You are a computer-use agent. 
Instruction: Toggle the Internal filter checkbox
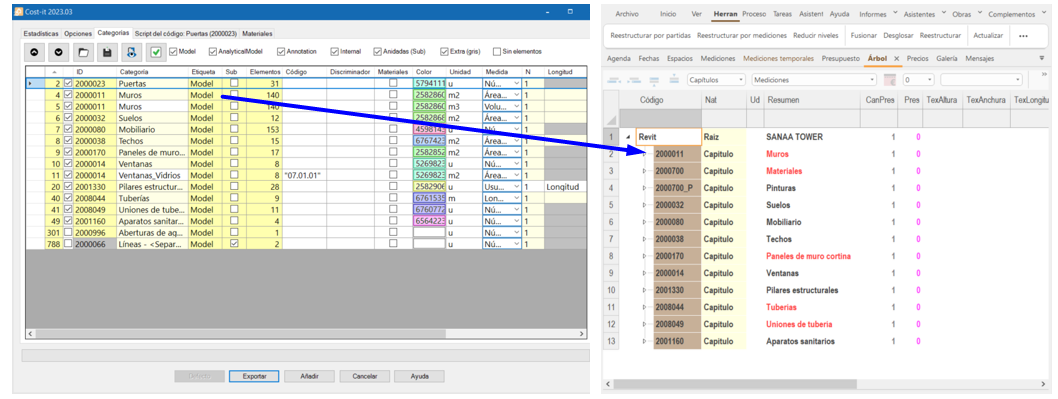coord(335,51)
